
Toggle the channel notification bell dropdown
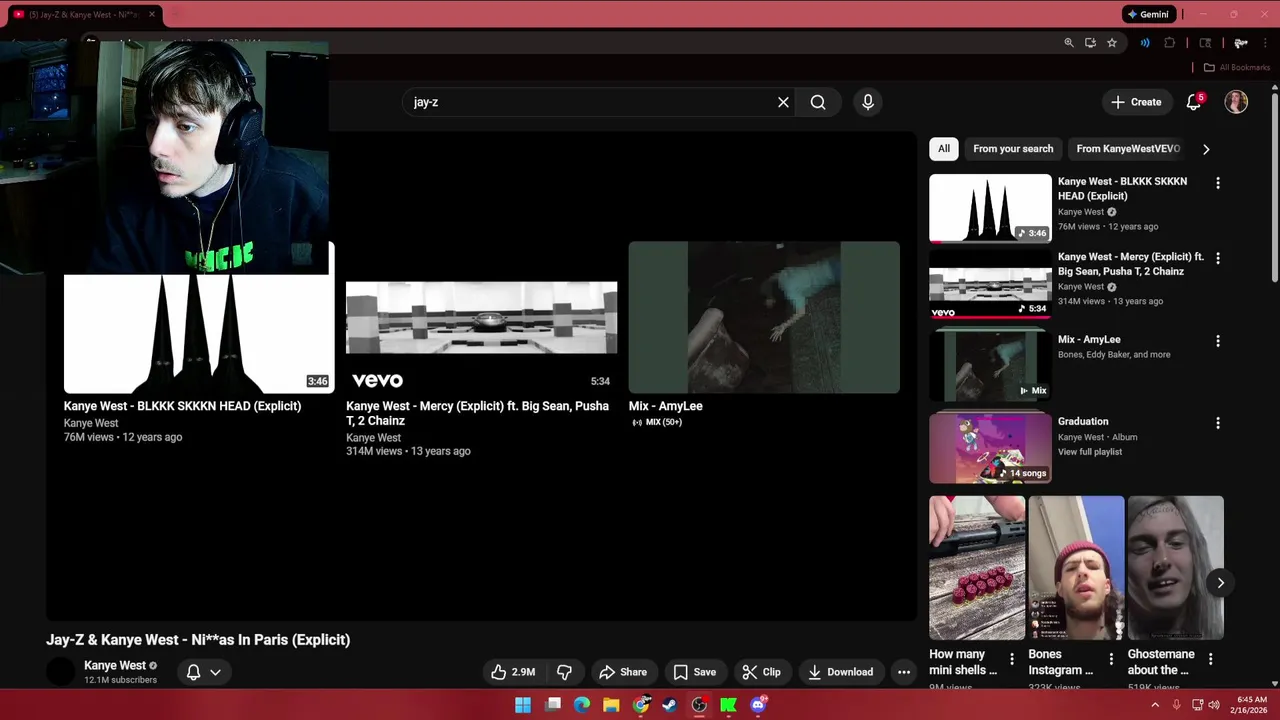point(203,672)
